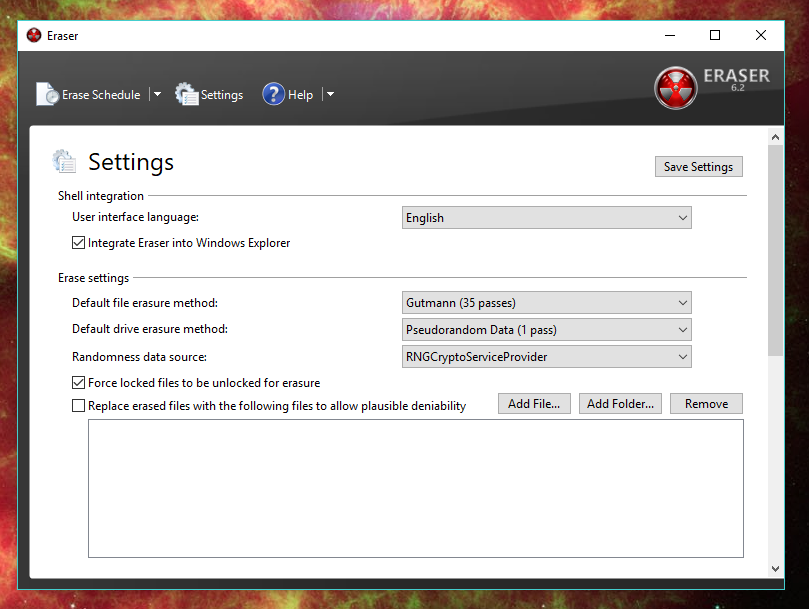Viewport: 809px width, 609px height.
Task: Expand the Help dropdown arrow
Action: [x=330, y=94]
